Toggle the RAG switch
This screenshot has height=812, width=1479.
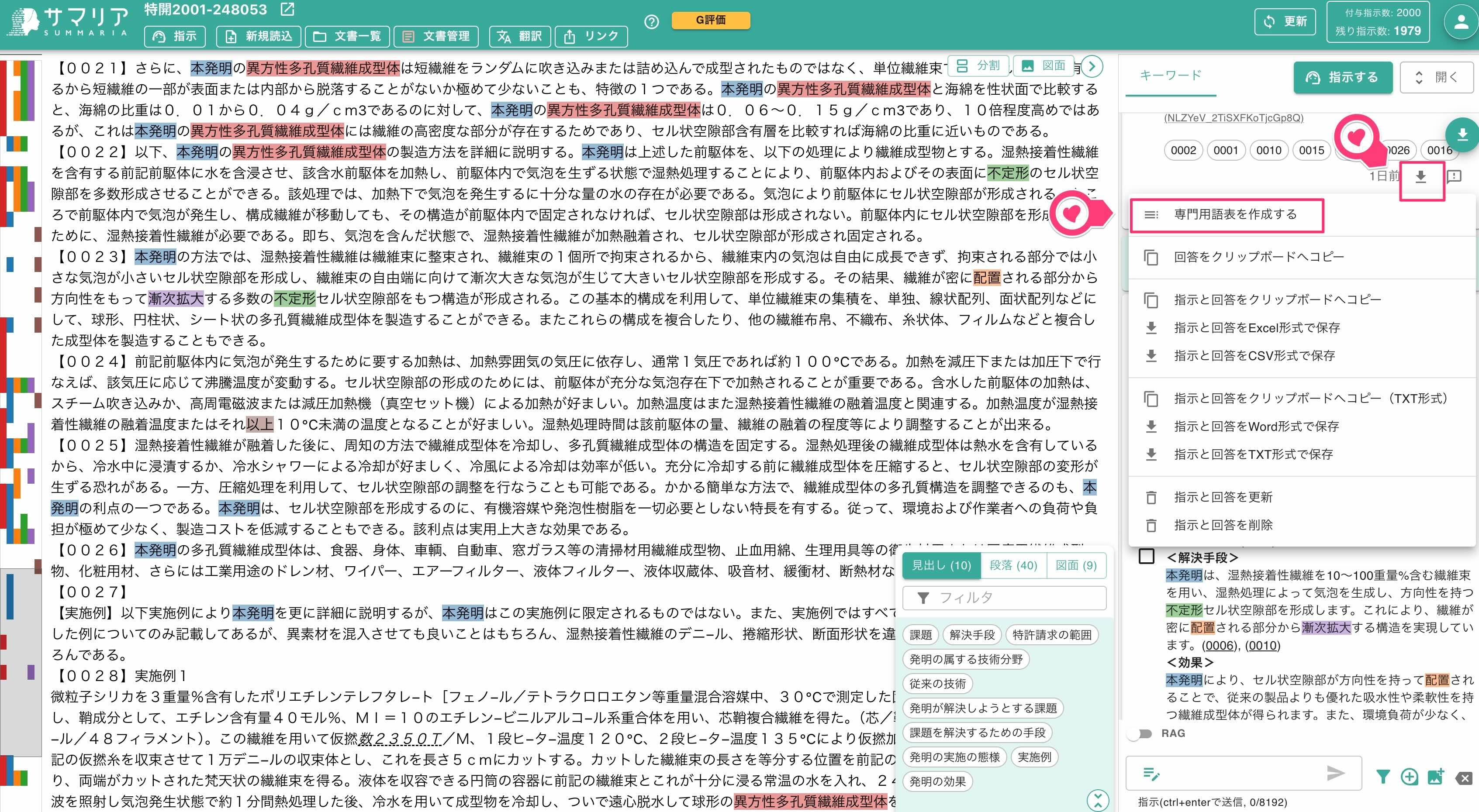click(x=1139, y=733)
